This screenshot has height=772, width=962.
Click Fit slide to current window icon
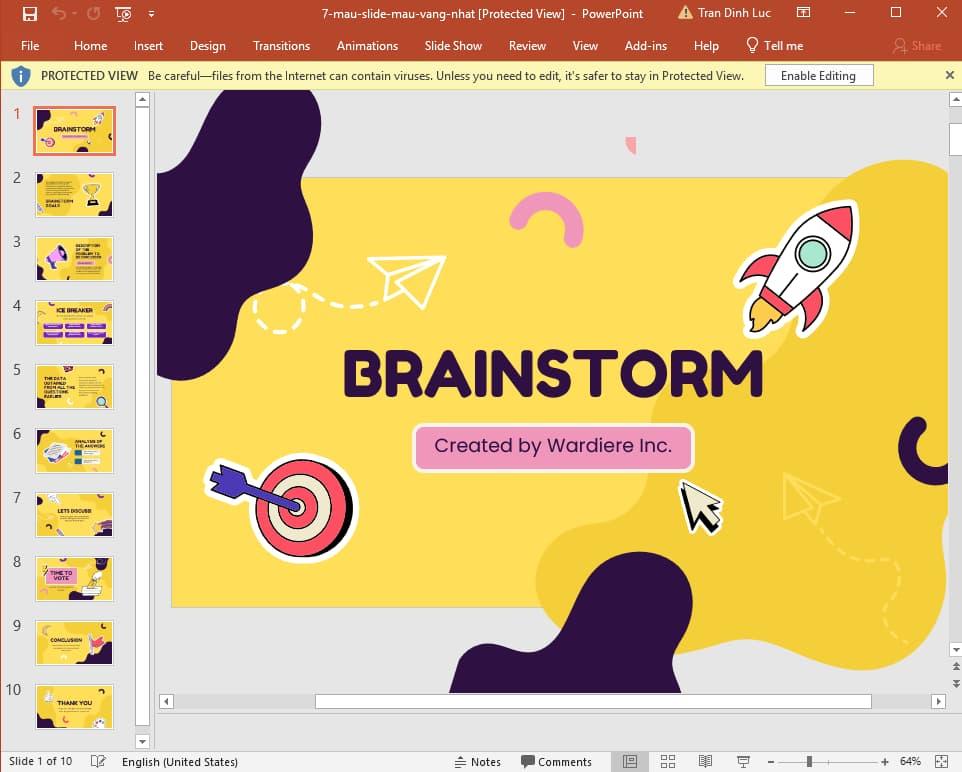coord(941,761)
